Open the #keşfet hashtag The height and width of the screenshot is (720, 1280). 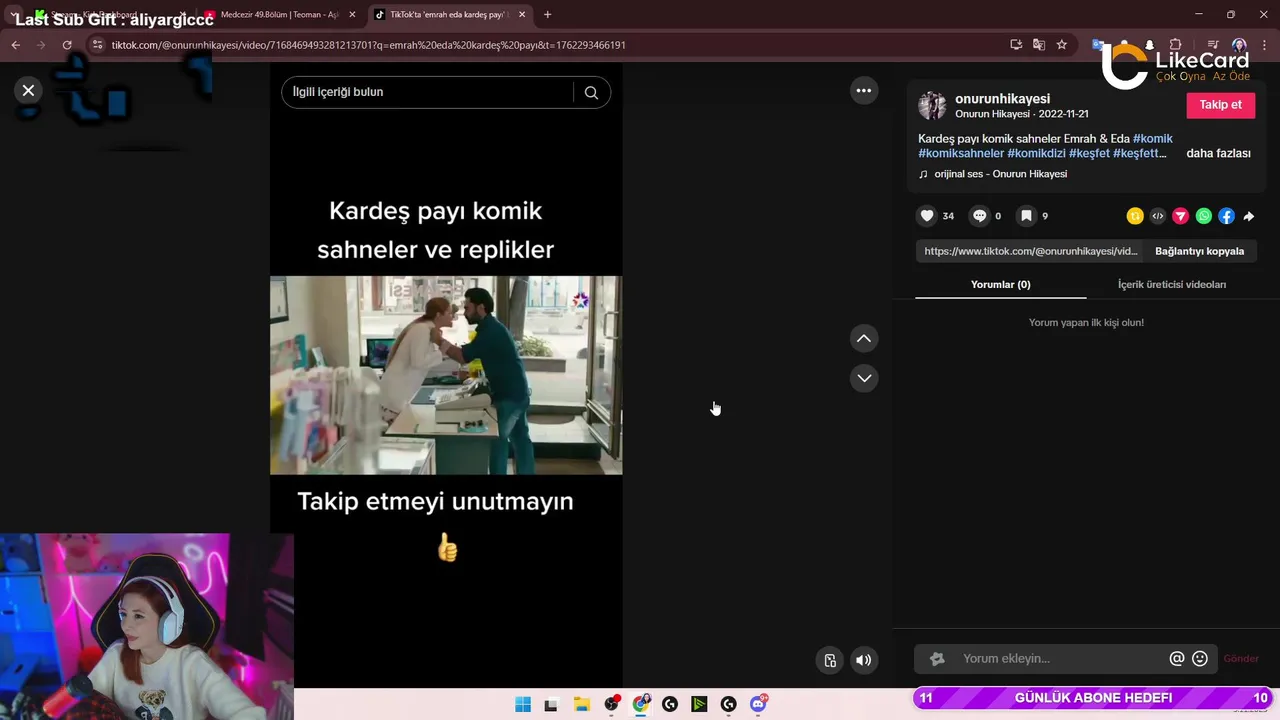[x=1088, y=153]
